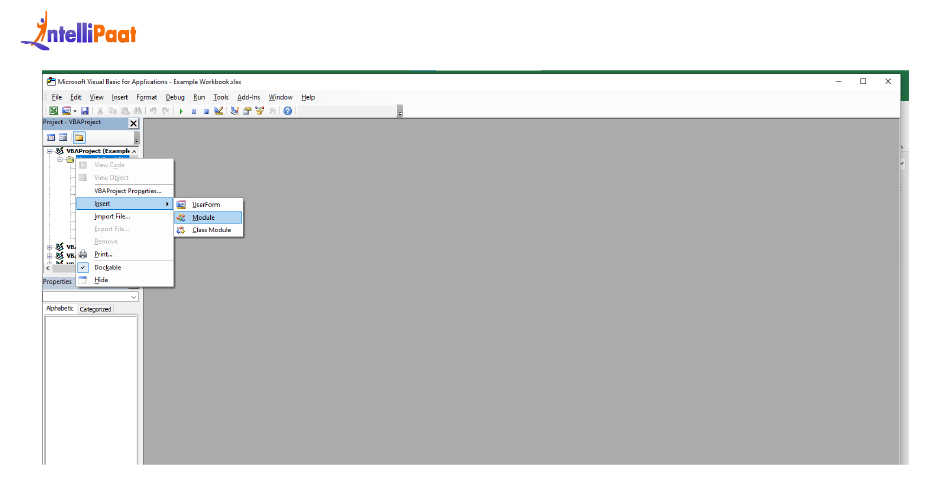Switch to the Alphabetic tab
This screenshot has width=951, height=496.
[x=59, y=309]
